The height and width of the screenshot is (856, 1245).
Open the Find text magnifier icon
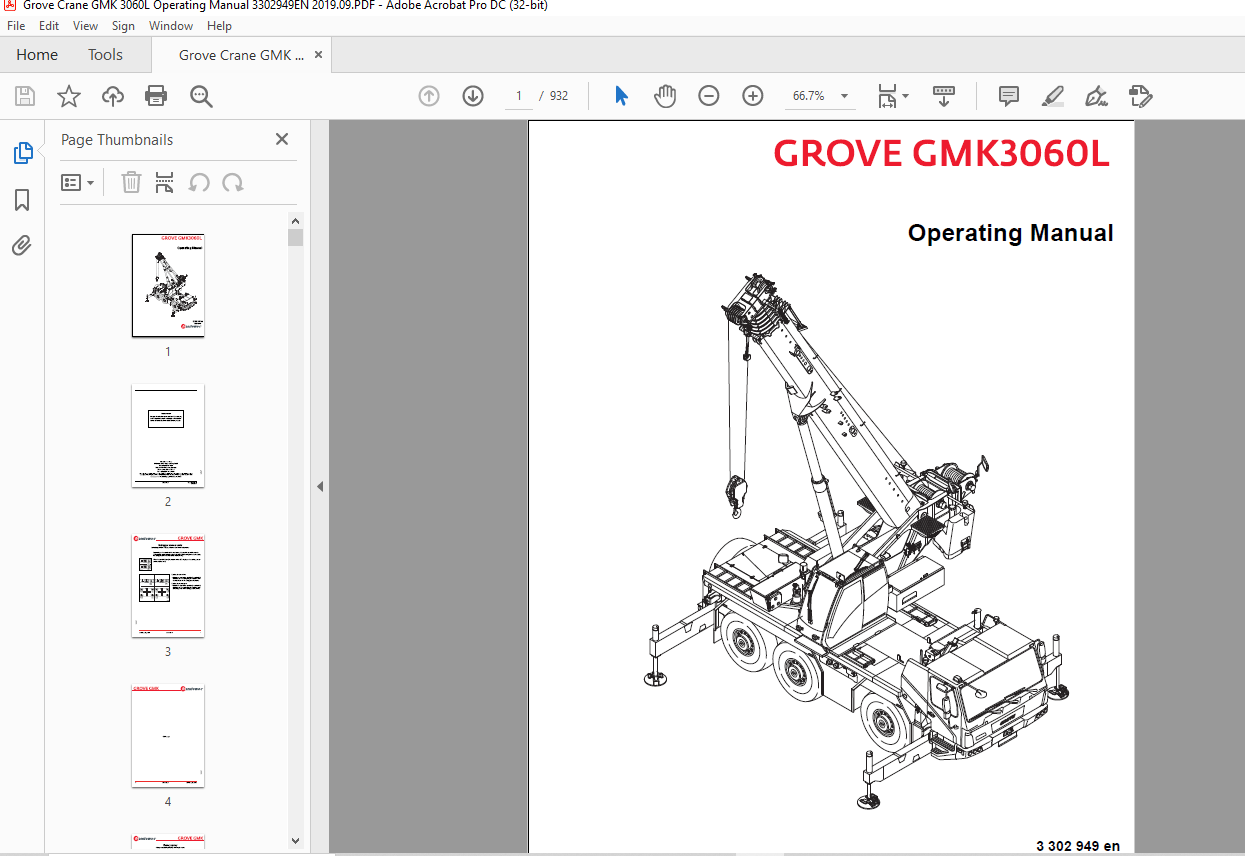pyautogui.click(x=201, y=96)
